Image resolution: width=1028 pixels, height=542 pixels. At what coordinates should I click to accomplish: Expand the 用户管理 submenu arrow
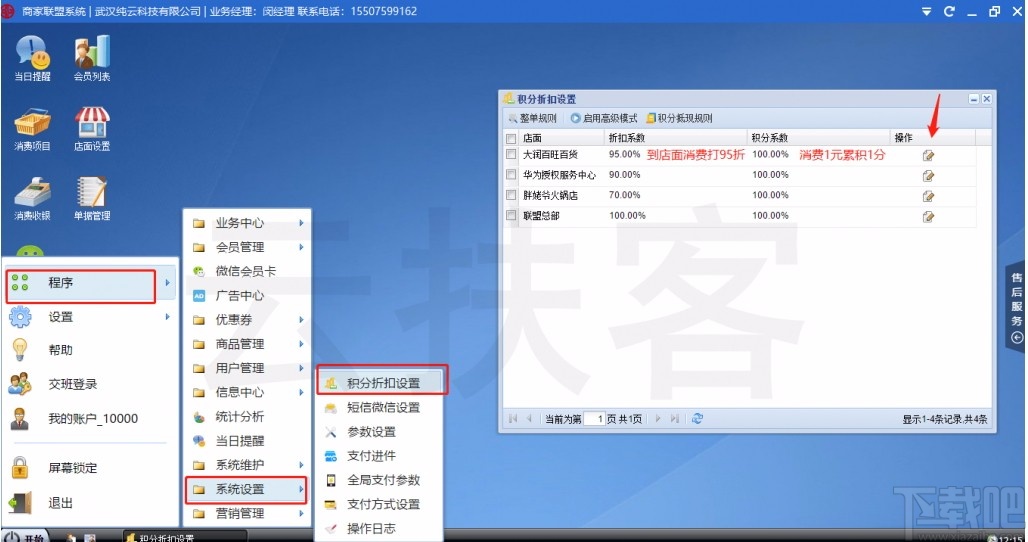[301, 368]
